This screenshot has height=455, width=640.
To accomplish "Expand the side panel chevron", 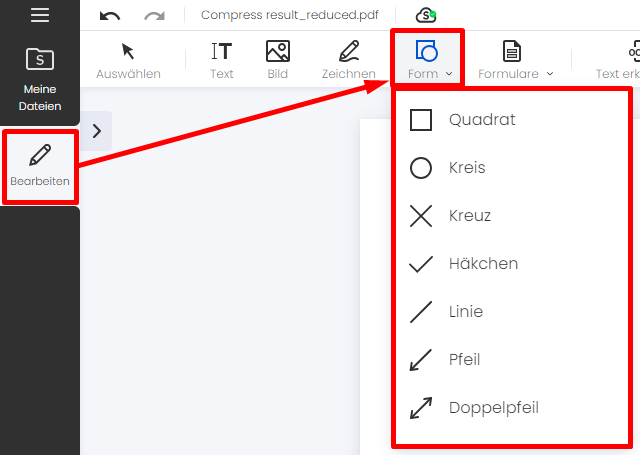I will pyautogui.click(x=96, y=131).
